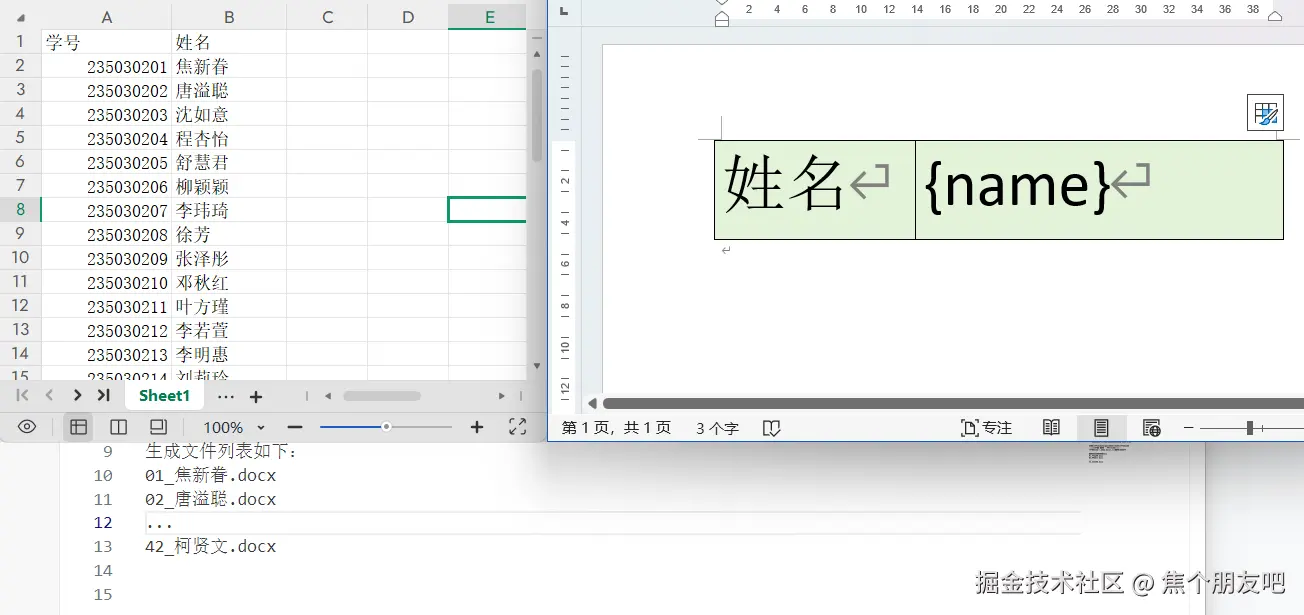Switch to normal view in the spreadsheet
Viewport: 1304px width, 615px height.
(x=78, y=427)
